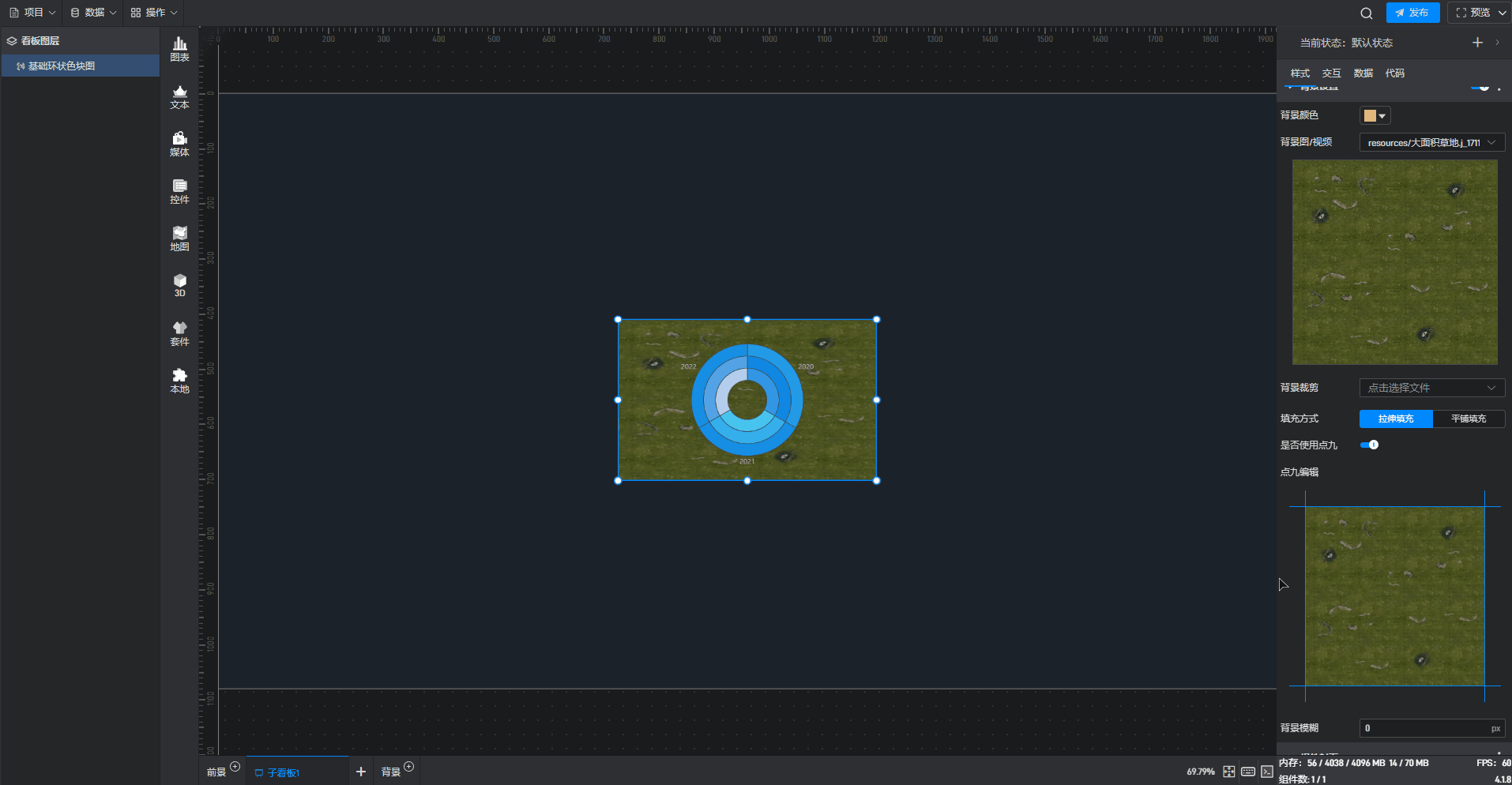
Task: Click the fit-canvas-to-screen icon
Action: 1228,772
